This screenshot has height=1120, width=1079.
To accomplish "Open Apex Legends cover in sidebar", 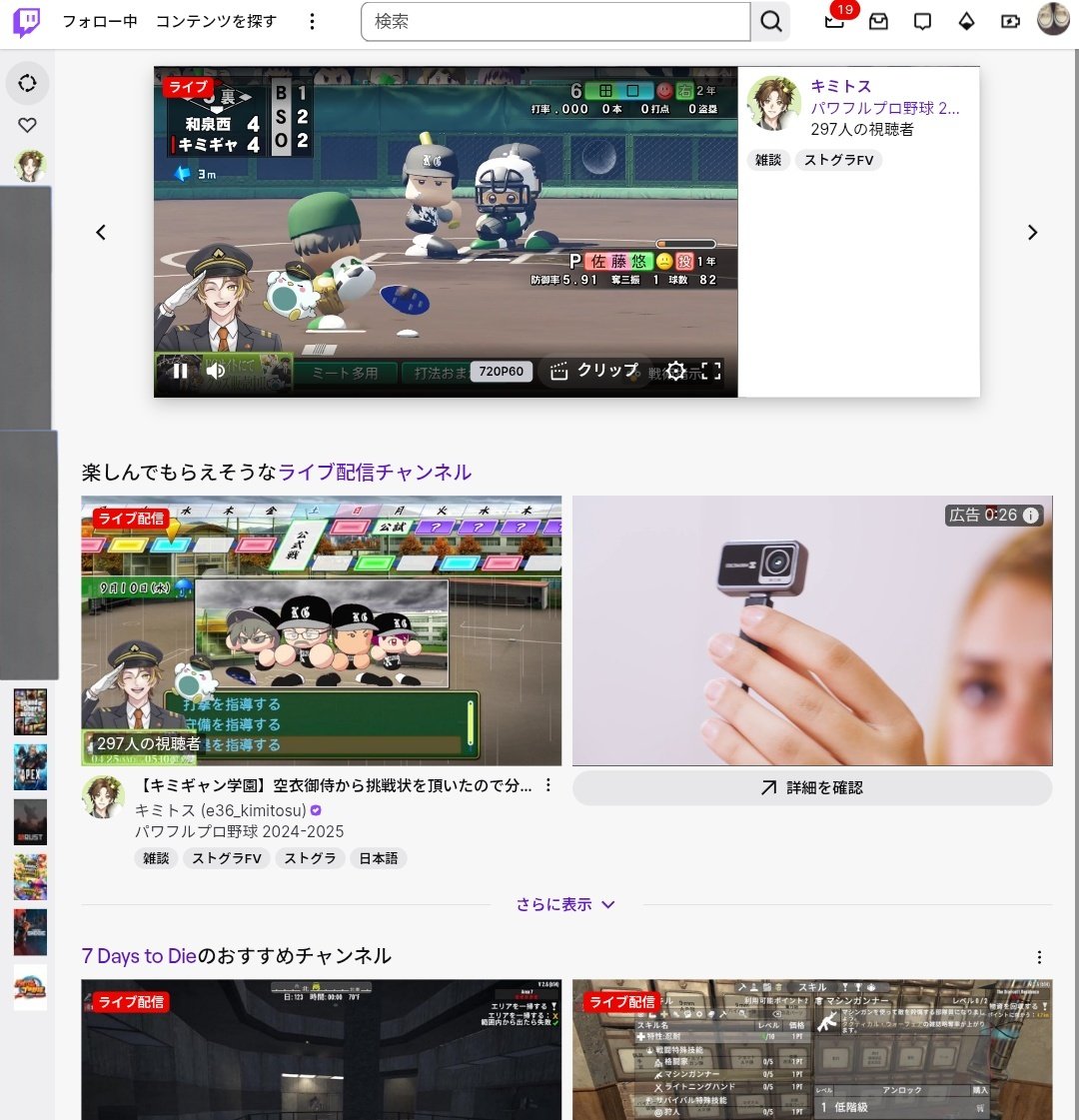I will pyautogui.click(x=30, y=767).
